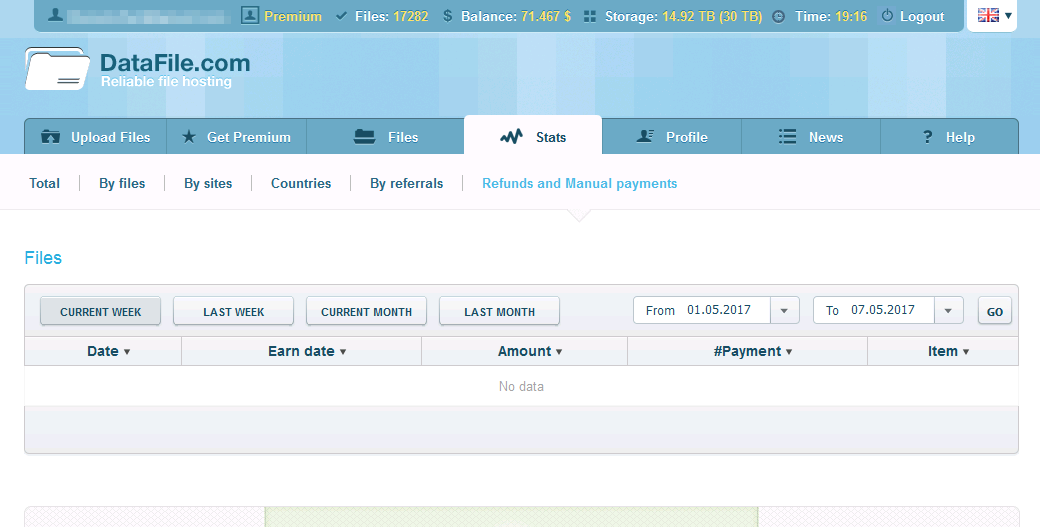
Task: Sort table by Amount column
Action: click(529, 351)
